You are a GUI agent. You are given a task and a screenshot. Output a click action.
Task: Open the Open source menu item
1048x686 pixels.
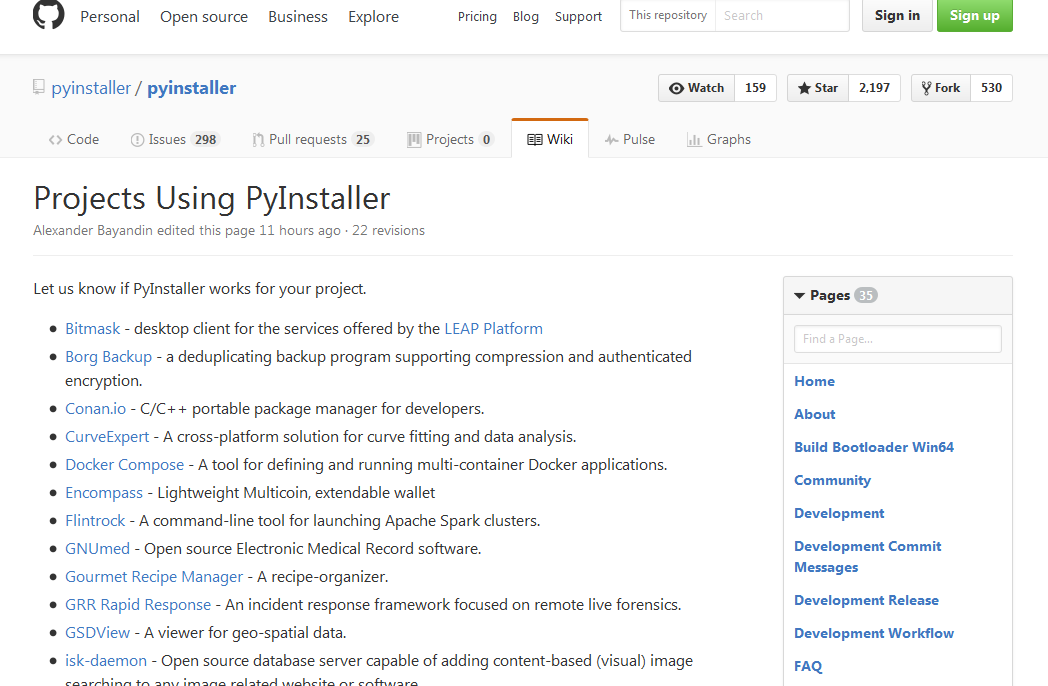[204, 17]
